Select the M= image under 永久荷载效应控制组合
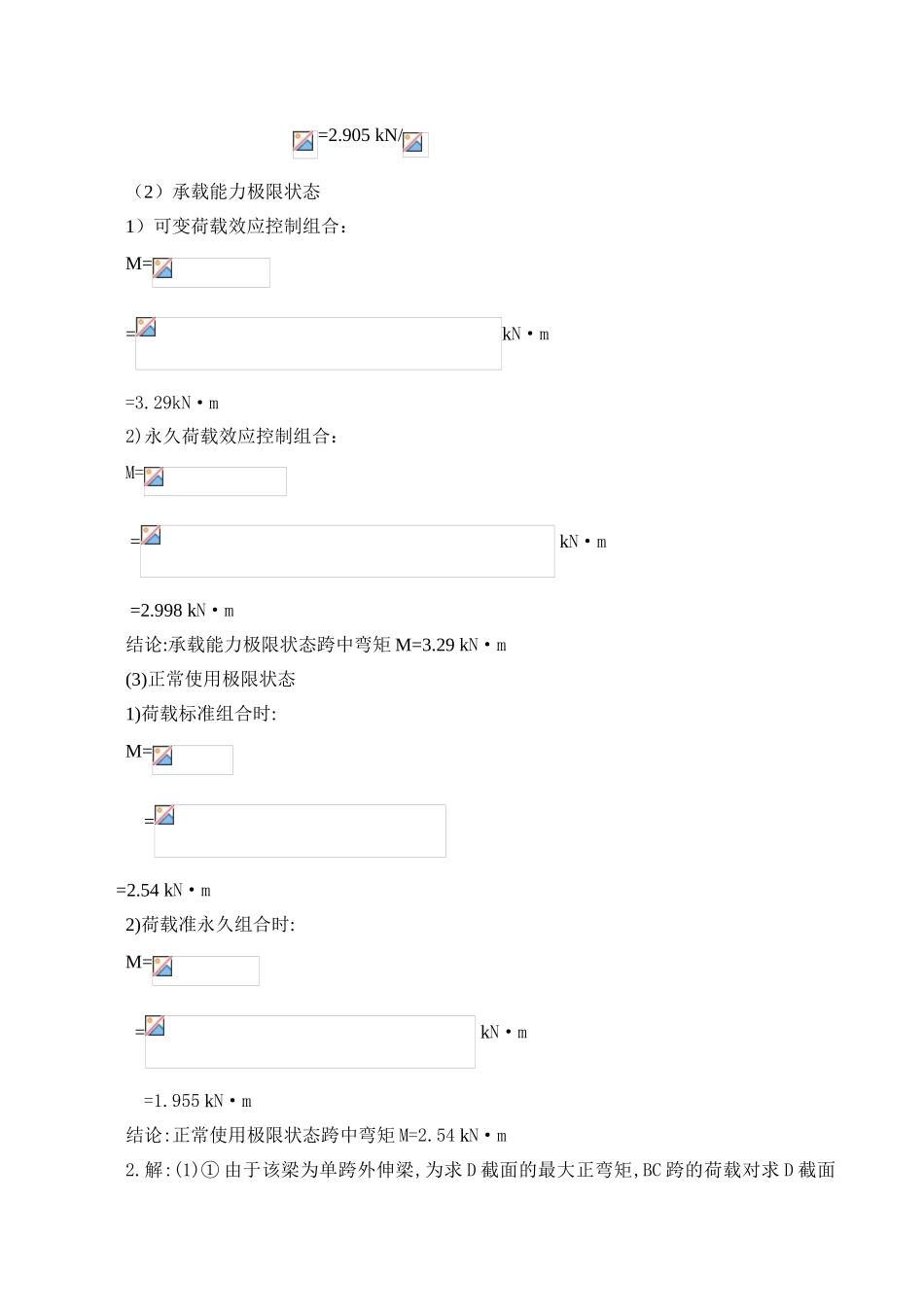 215,481
